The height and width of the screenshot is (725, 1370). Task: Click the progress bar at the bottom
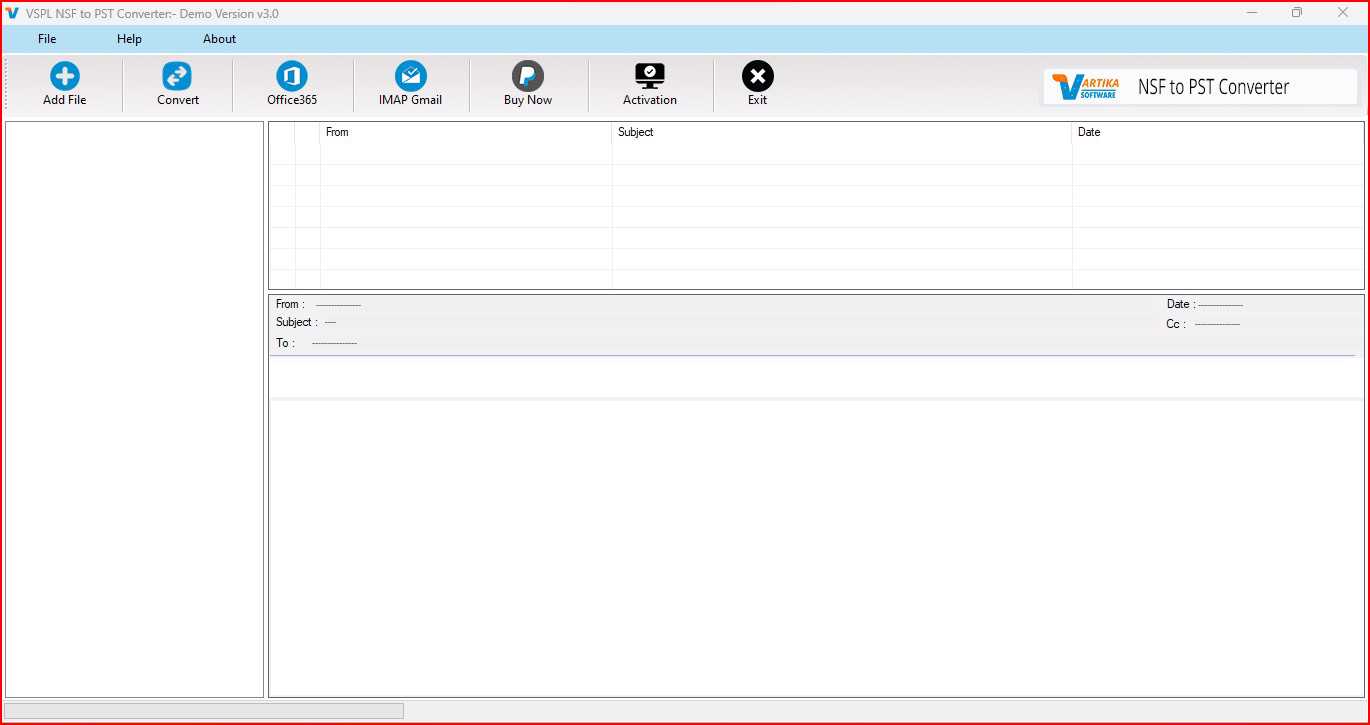[x=204, y=710]
